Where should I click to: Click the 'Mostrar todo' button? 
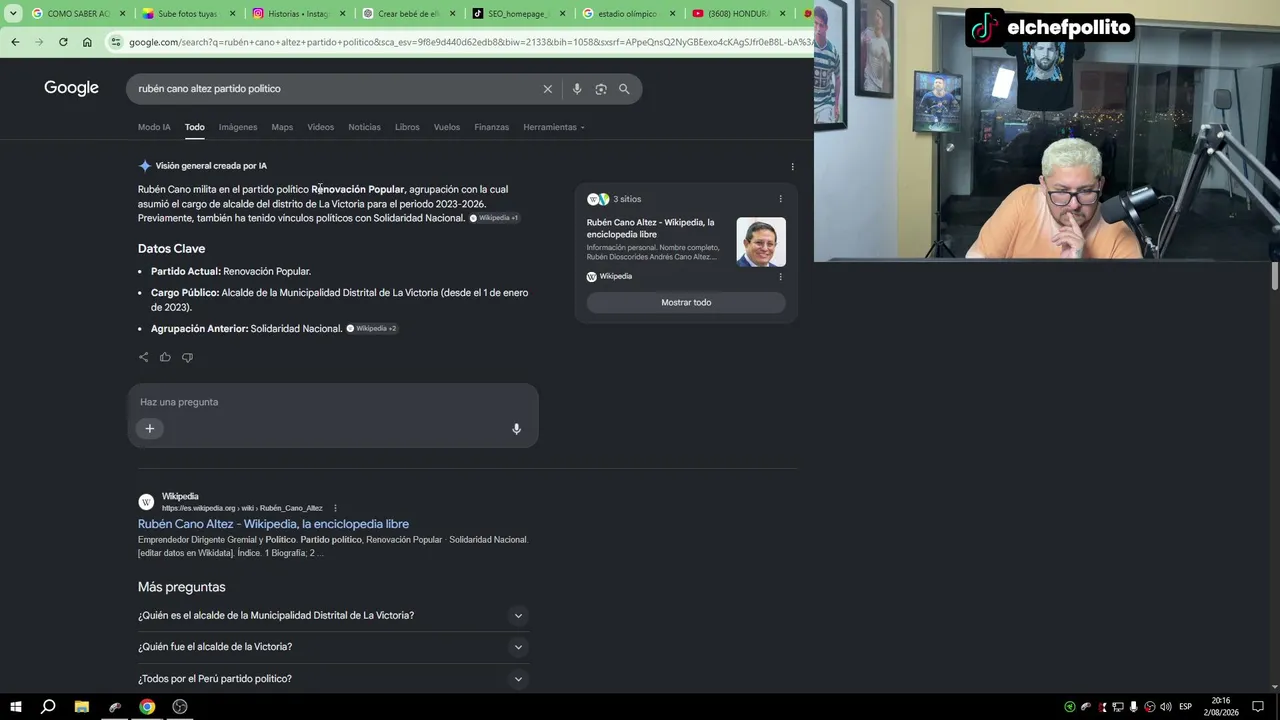pos(686,303)
